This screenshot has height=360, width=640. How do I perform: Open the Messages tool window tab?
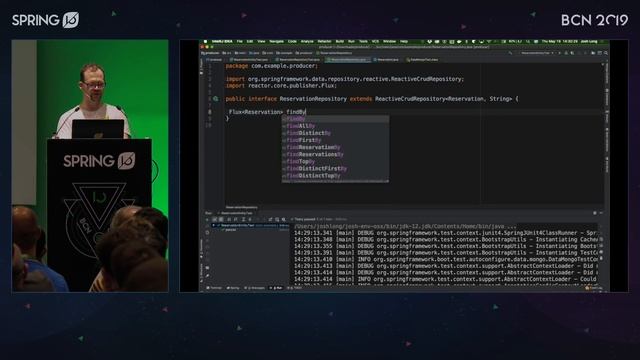click(255, 288)
